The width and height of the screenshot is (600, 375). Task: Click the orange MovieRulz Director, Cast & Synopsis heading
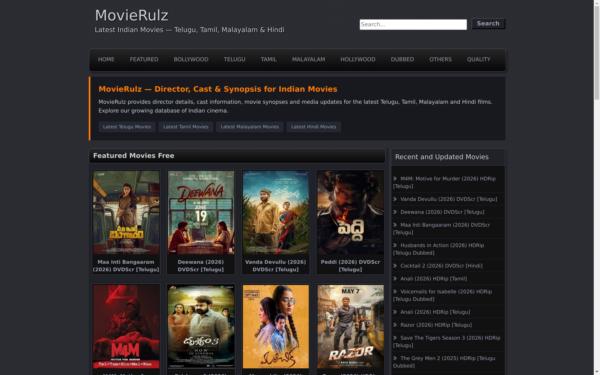click(218, 89)
